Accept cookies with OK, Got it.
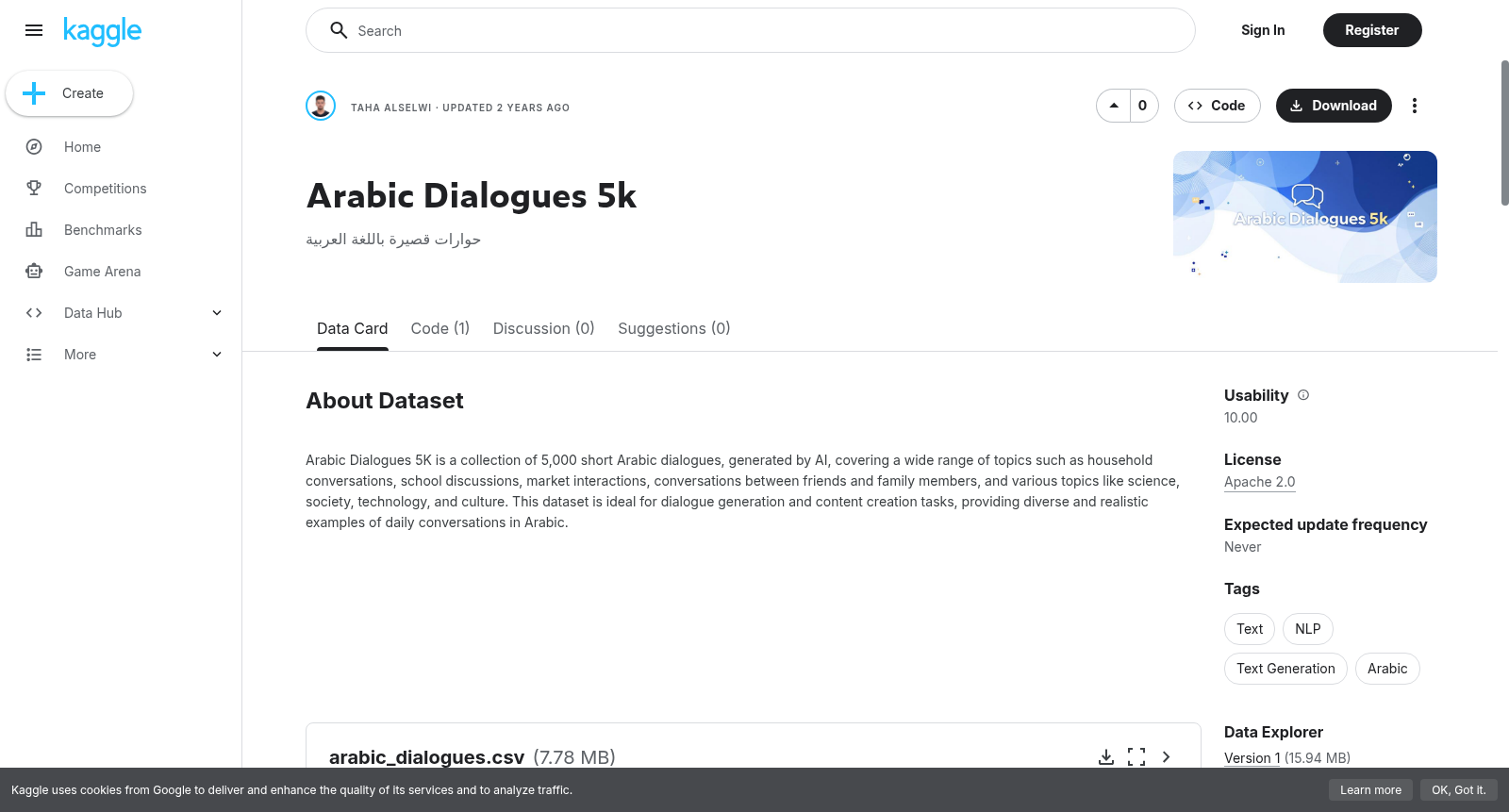 click(x=1458, y=790)
